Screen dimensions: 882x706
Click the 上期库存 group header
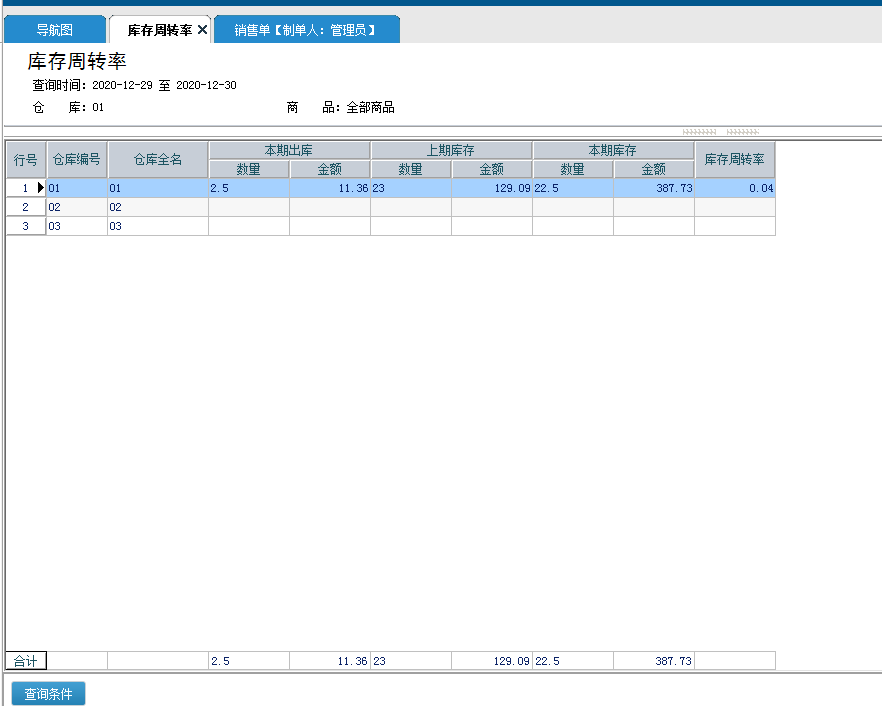tap(451, 150)
